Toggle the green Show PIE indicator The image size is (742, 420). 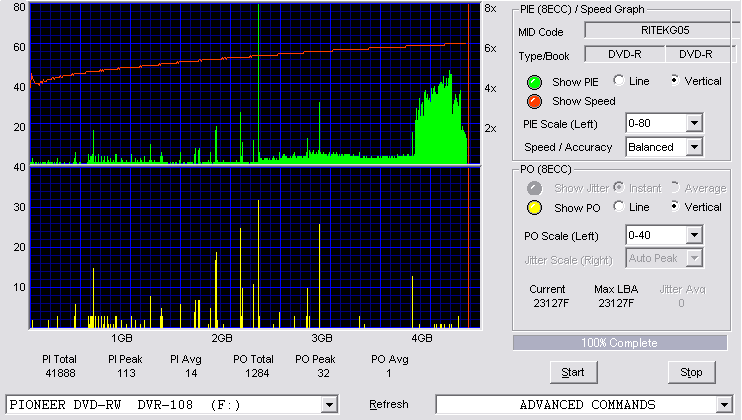tap(534, 82)
